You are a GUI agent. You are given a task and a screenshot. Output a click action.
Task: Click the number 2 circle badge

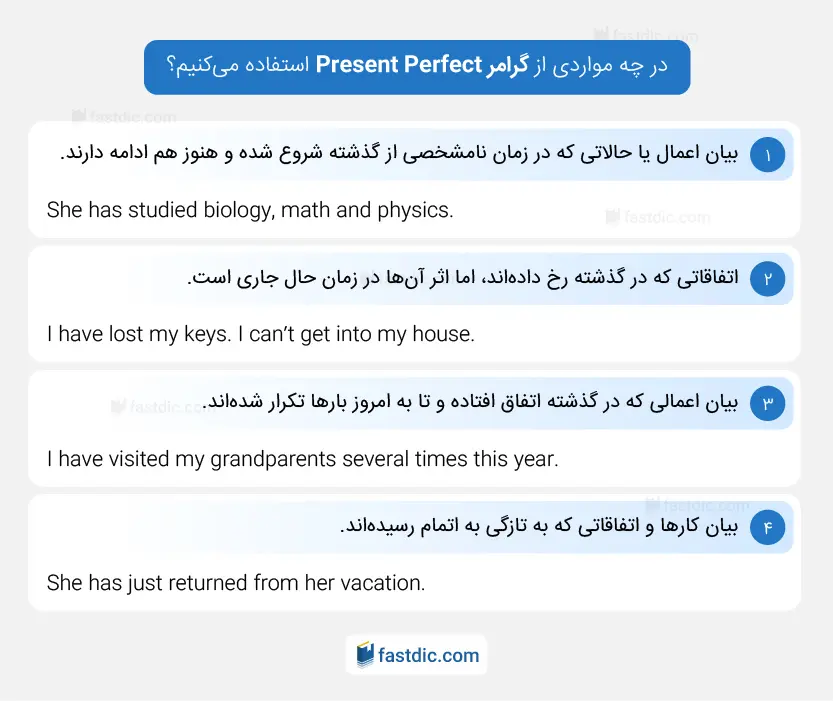pos(767,279)
